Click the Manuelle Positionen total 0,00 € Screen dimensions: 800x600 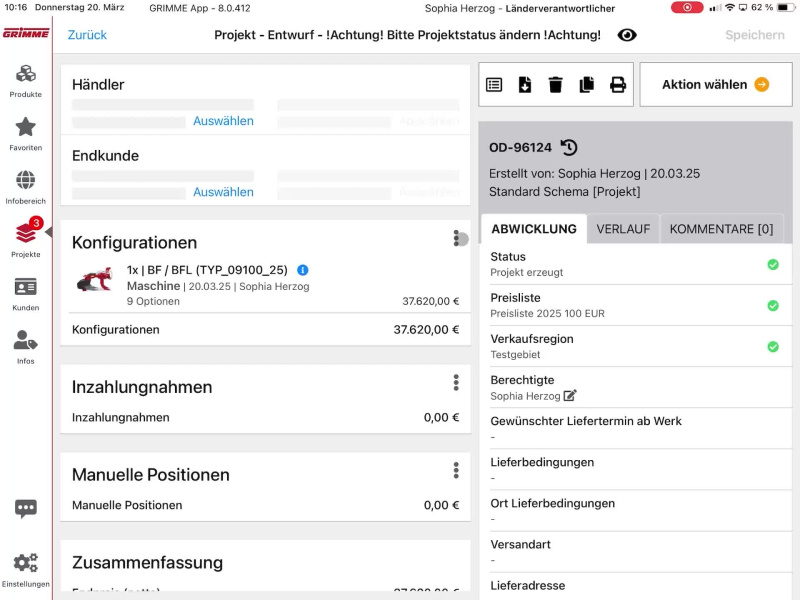441,505
